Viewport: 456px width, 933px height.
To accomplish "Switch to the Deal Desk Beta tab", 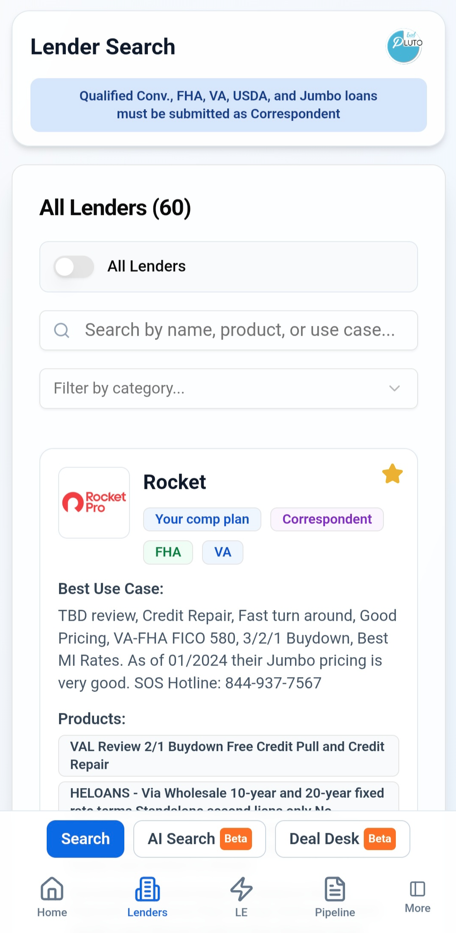I will tap(342, 839).
